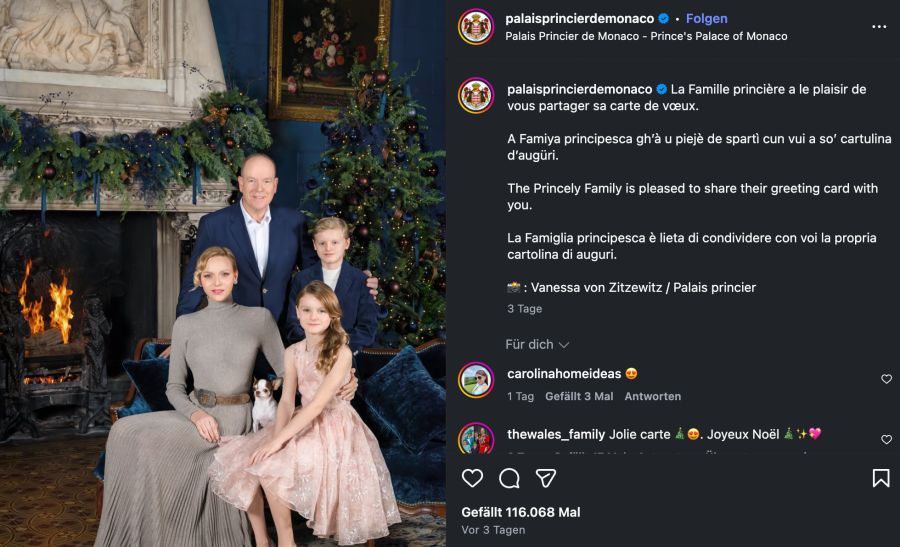Open the comment bubble icon
Viewport: 900px width, 547px height.
click(x=509, y=478)
